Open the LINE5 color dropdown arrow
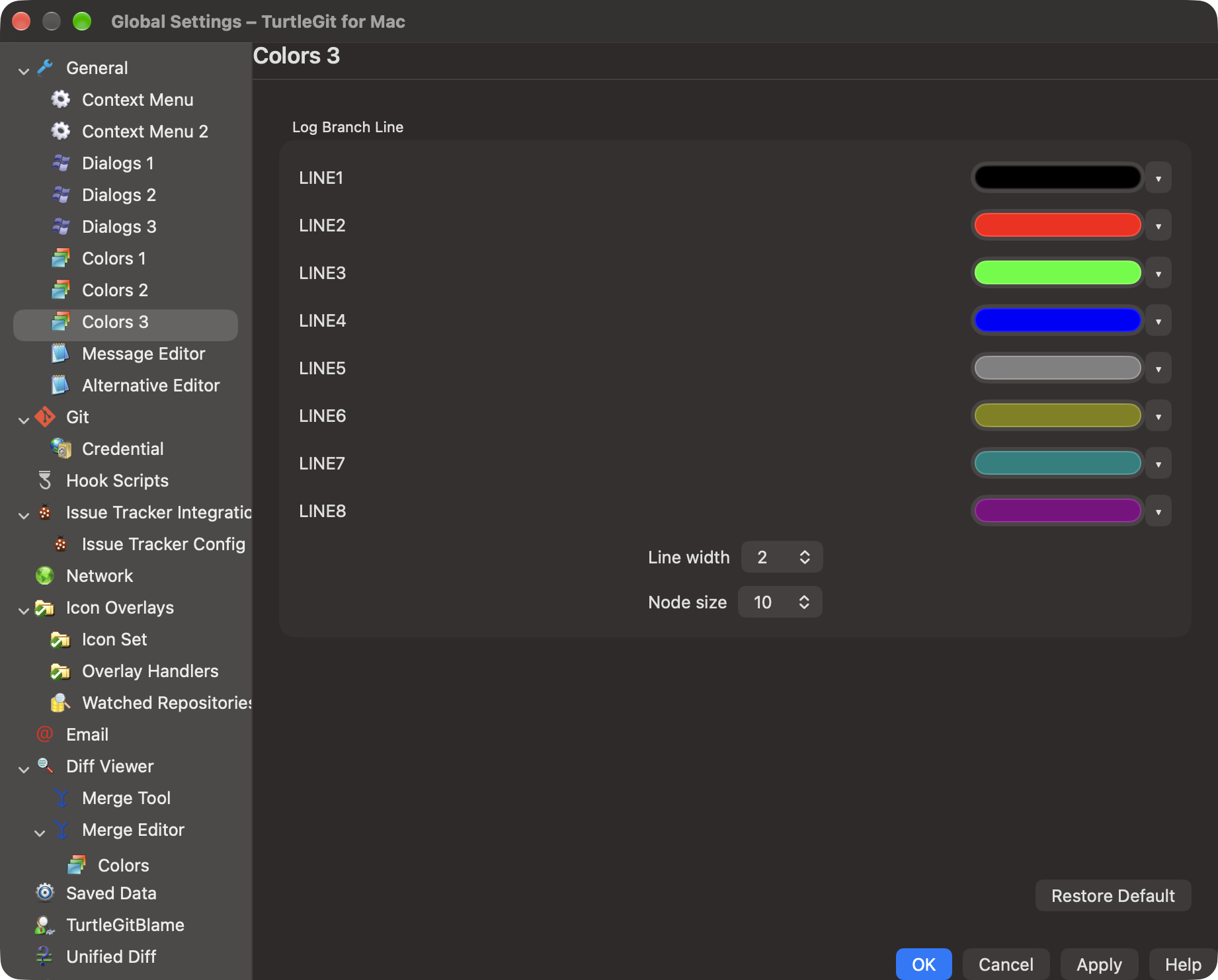The width and height of the screenshot is (1218, 980). pos(1158,368)
